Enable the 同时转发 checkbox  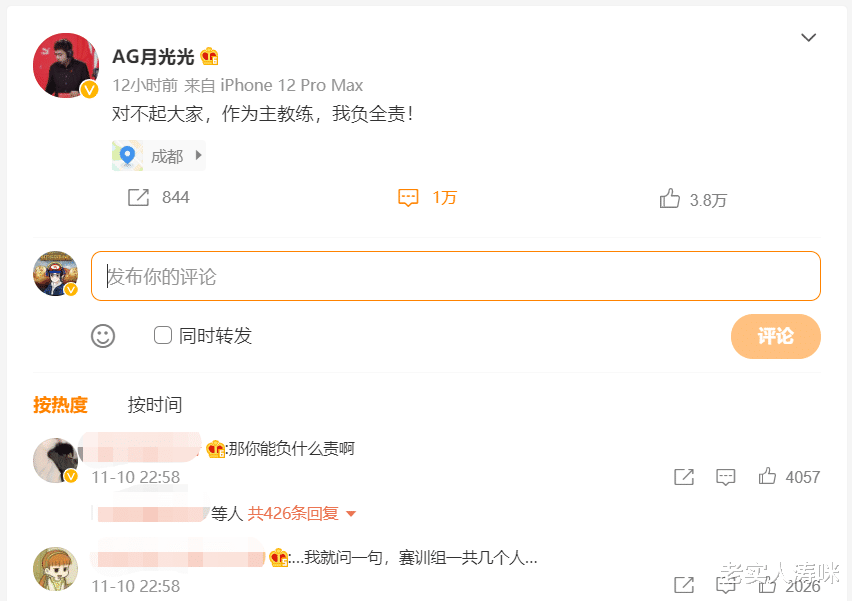[x=163, y=335]
